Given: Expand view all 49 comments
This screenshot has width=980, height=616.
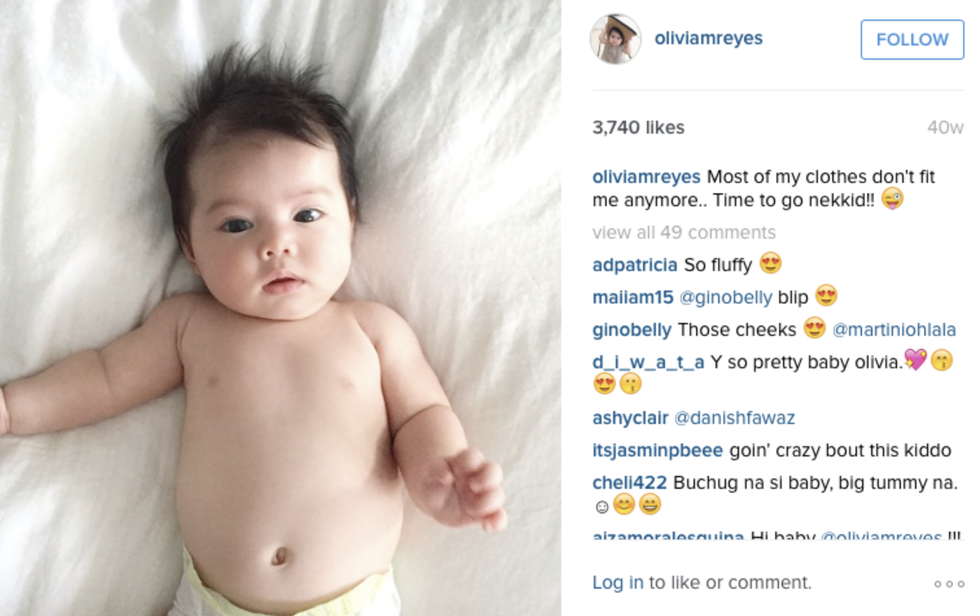Looking at the screenshot, I should click(x=684, y=232).
